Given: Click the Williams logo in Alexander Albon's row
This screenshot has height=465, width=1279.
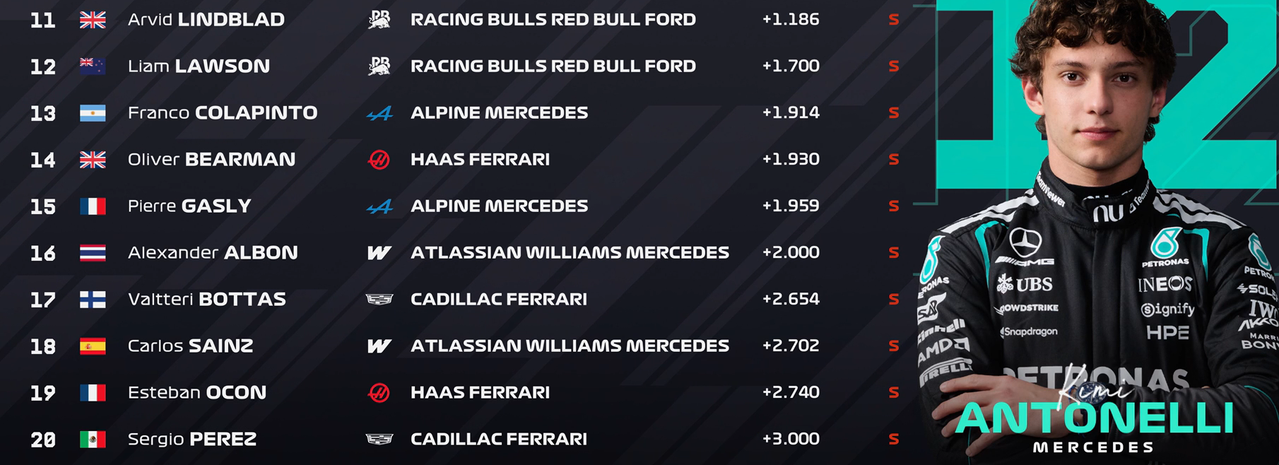Looking at the screenshot, I should pyautogui.click(x=379, y=253).
